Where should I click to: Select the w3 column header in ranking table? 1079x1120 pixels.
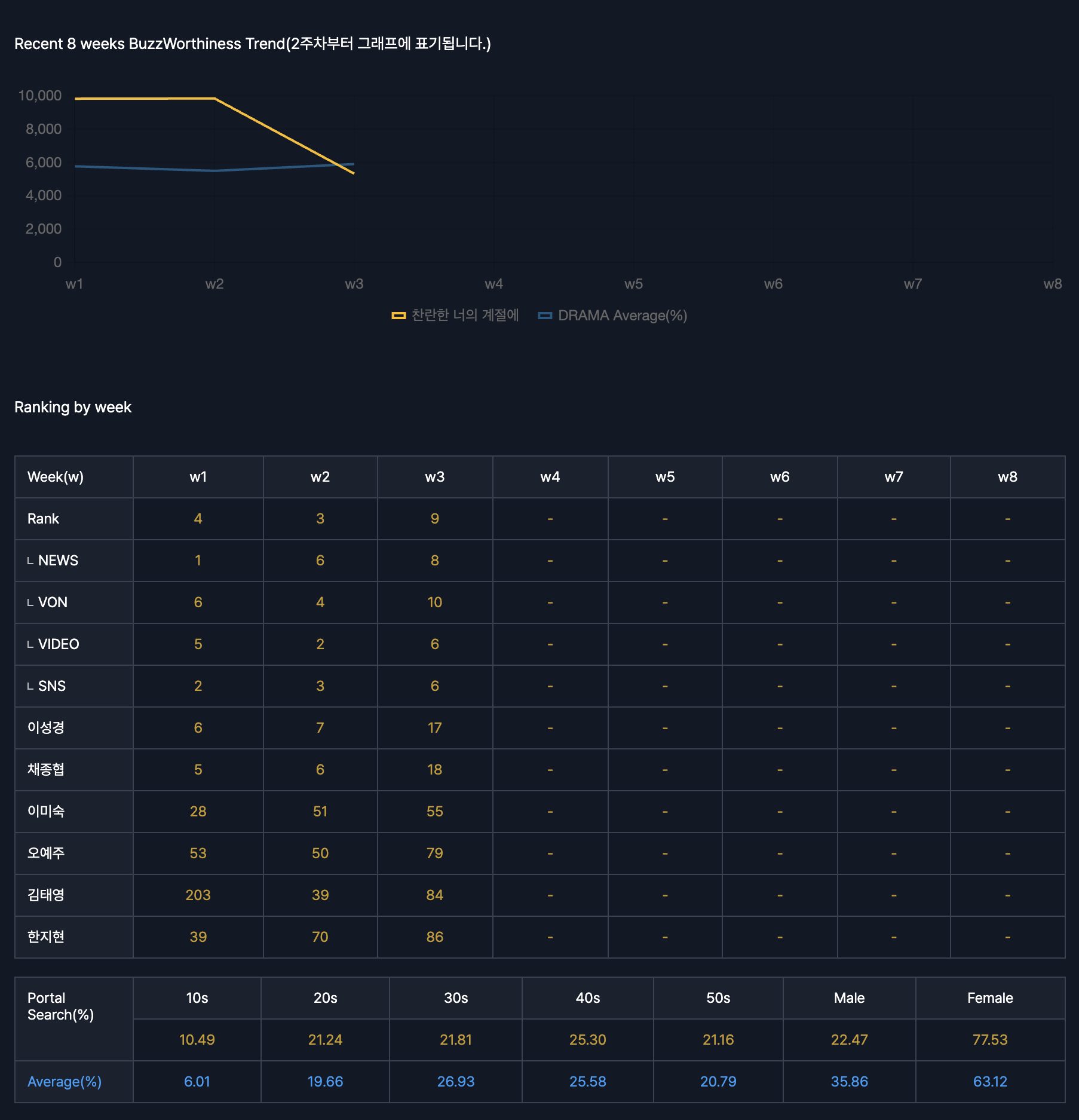point(434,477)
